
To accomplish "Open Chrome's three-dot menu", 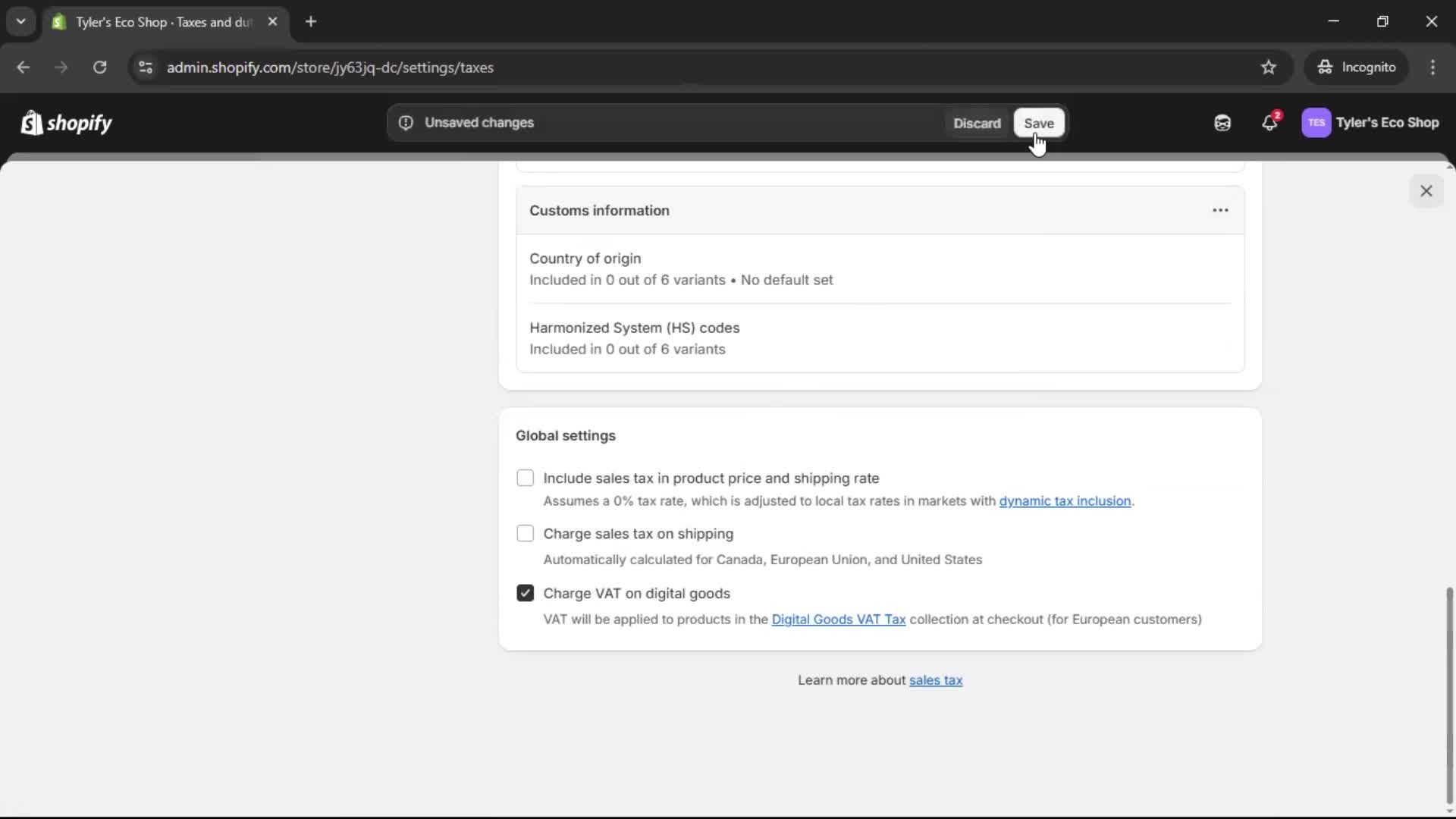I will (1433, 67).
